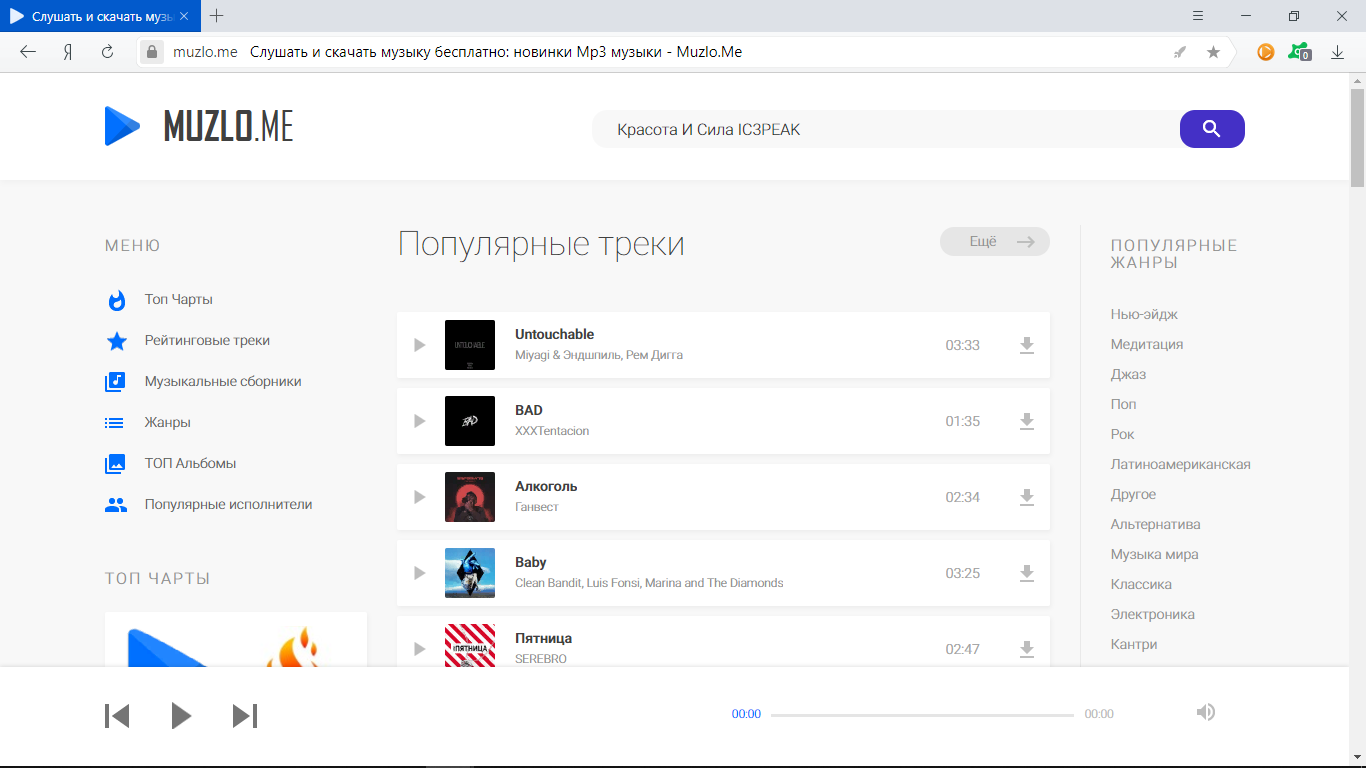Click the green extension icon with badge

pyautogui.click(x=1300, y=52)
